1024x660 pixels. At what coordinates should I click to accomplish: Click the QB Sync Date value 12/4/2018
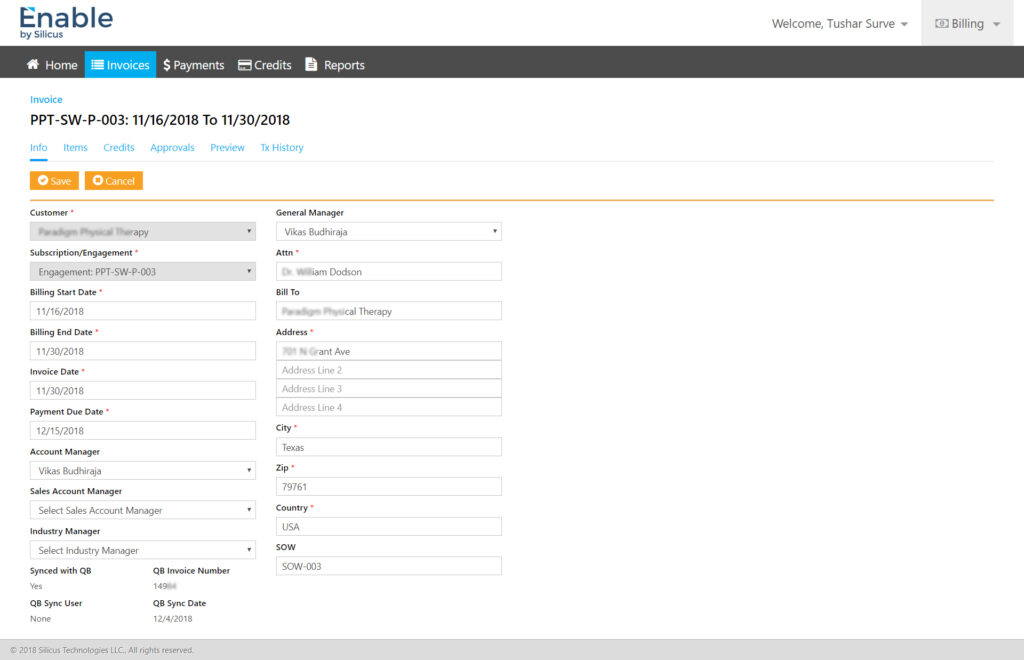172,619
